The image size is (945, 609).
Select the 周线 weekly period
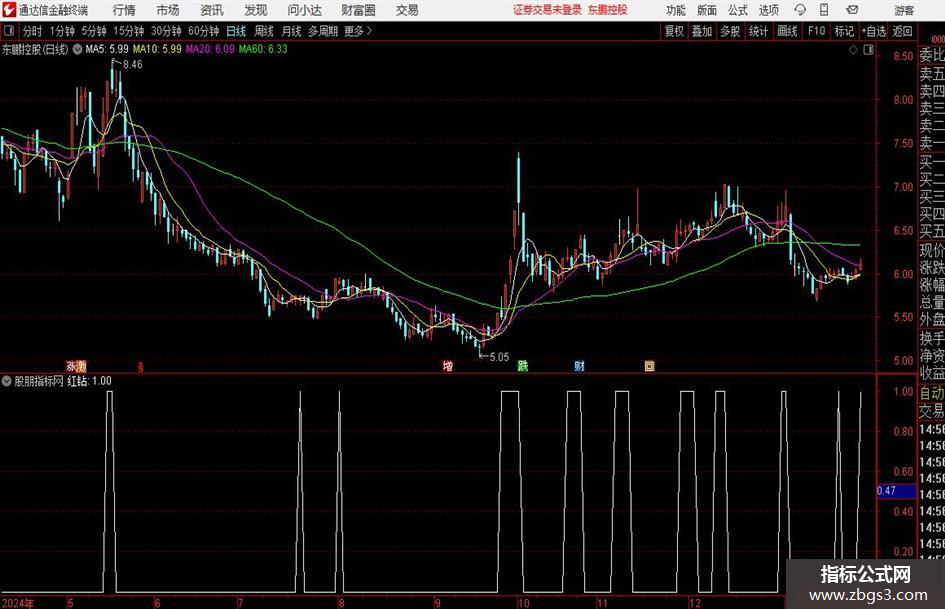point(264,31)
